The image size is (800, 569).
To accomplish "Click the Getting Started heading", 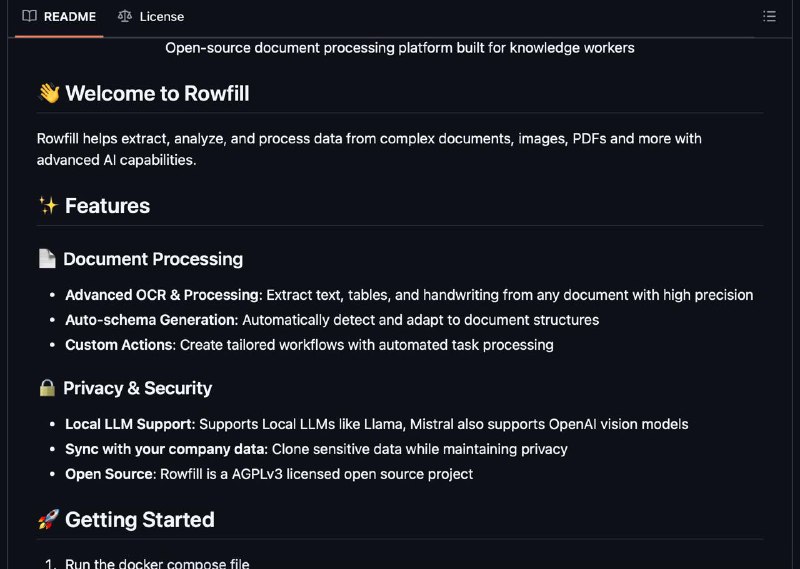I will 139,520.
